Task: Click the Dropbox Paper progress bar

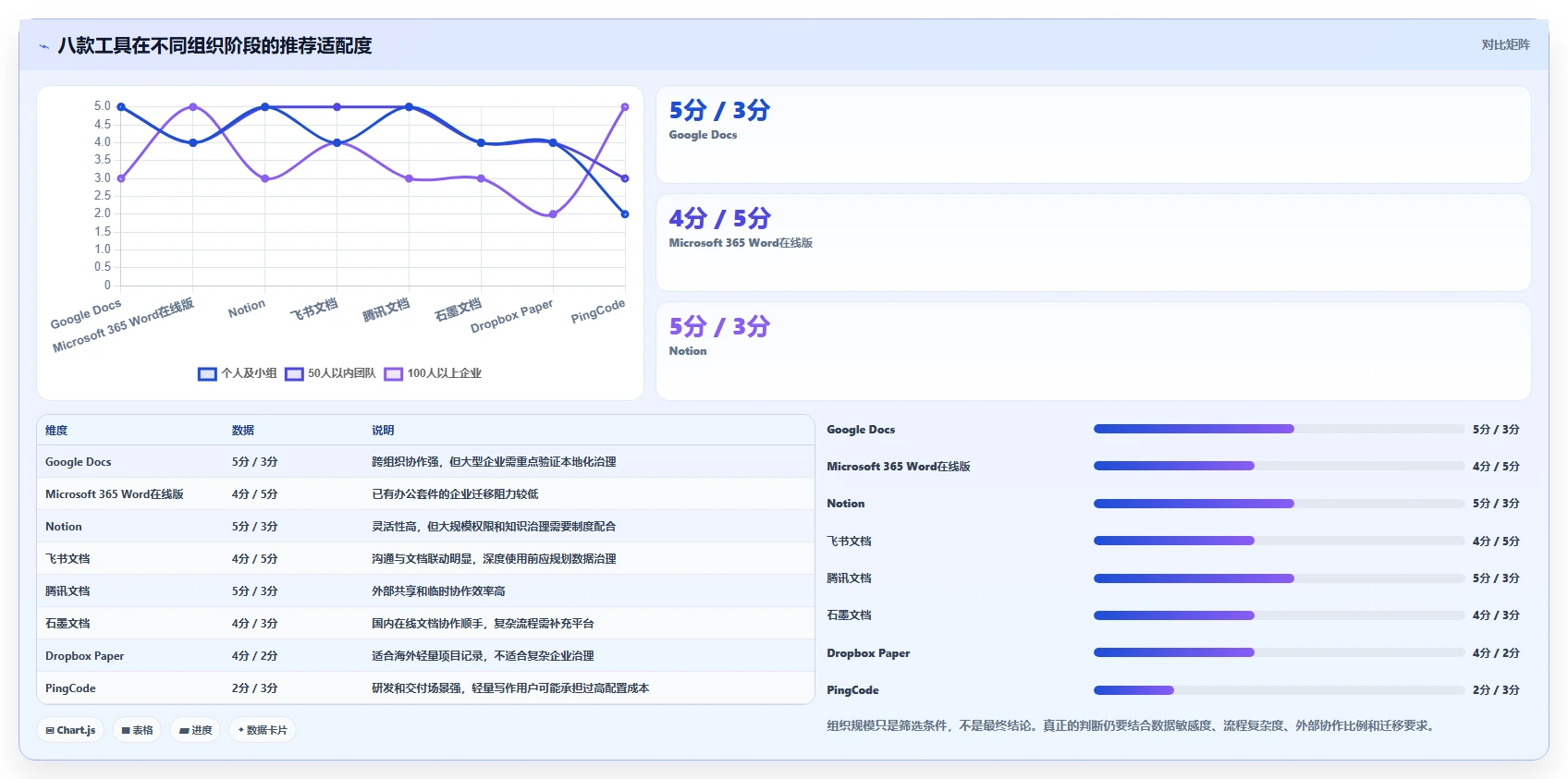Action: [x=1279, y=652]
